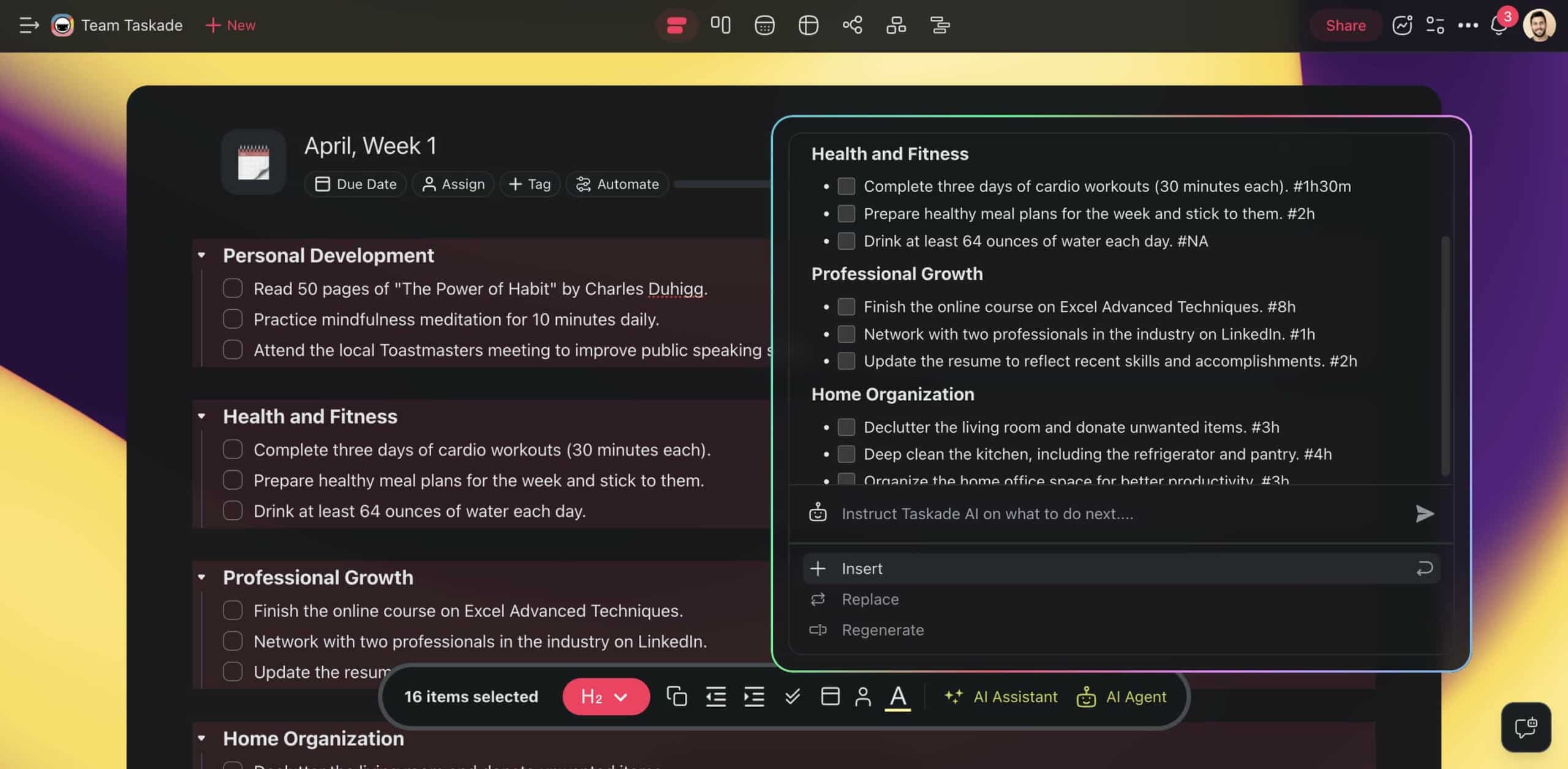This screenshot has height=769, width=1568.
Task: Open the Org Chart view icon
Action: click(x=895, y=25)
